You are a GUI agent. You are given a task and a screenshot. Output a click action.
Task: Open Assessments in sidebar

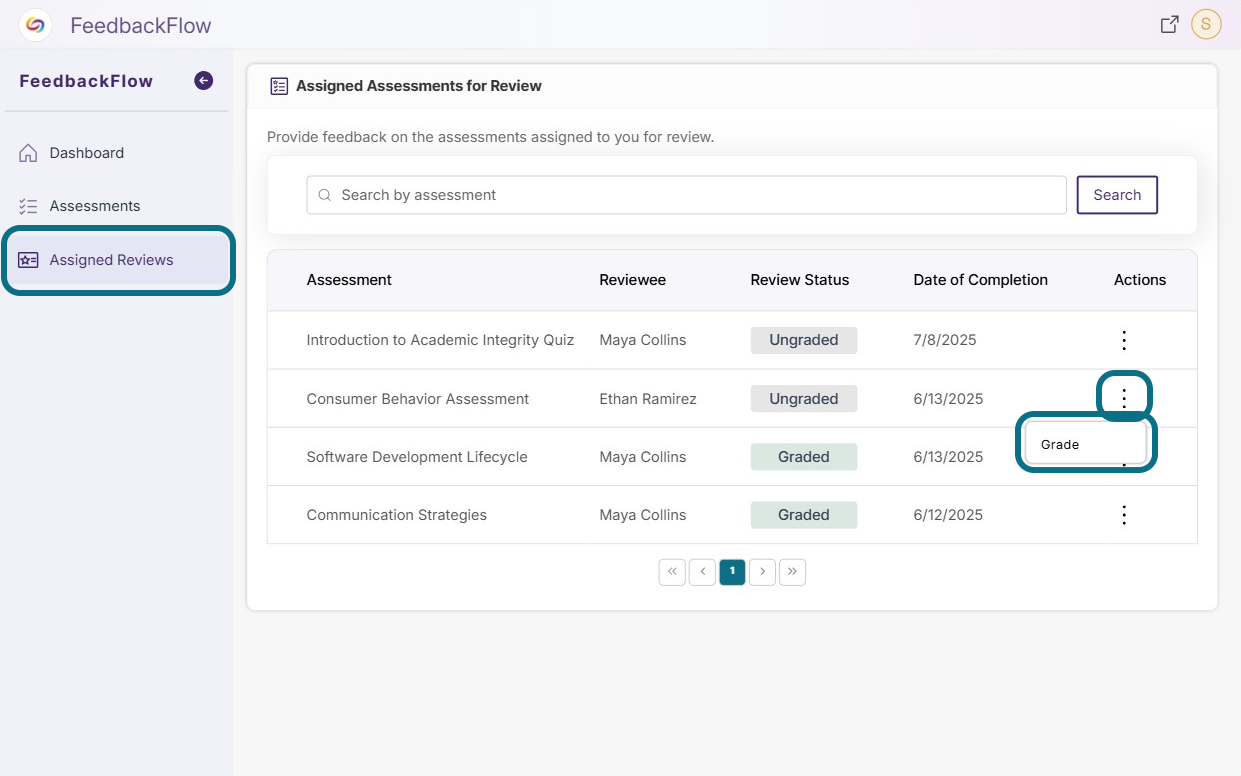click(95, 206)
